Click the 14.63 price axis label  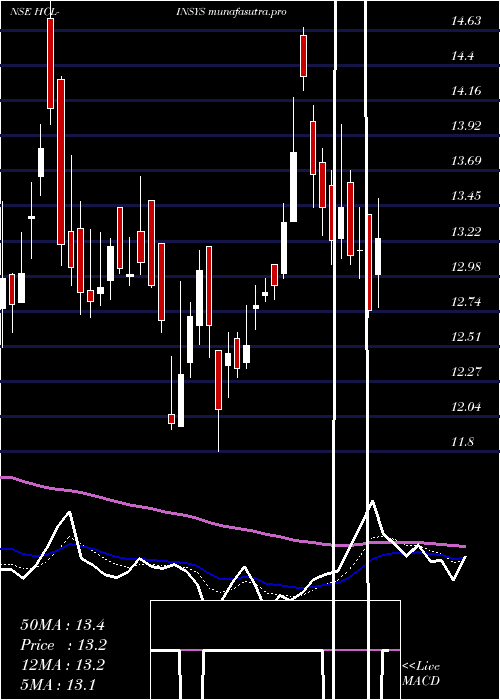tap(466, 21)
